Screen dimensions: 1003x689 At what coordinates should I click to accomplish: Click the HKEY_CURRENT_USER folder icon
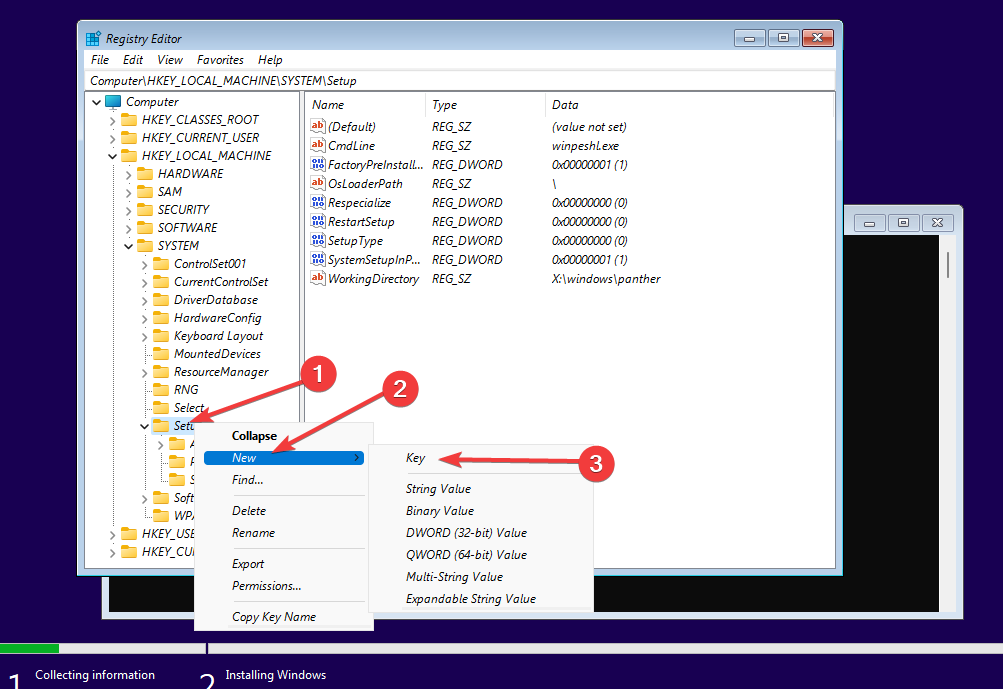(129, 138)
